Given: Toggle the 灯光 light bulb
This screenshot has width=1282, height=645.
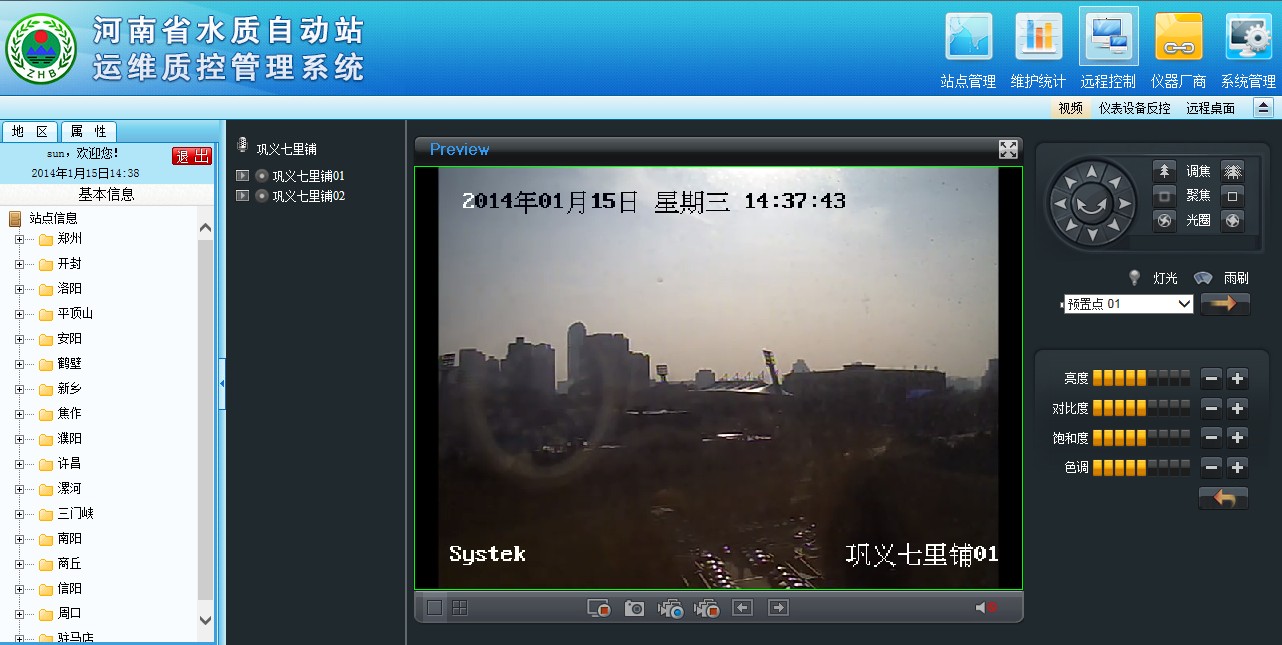Looking at the screenshot, I should pyautogui.click(x=1135, y=277).
